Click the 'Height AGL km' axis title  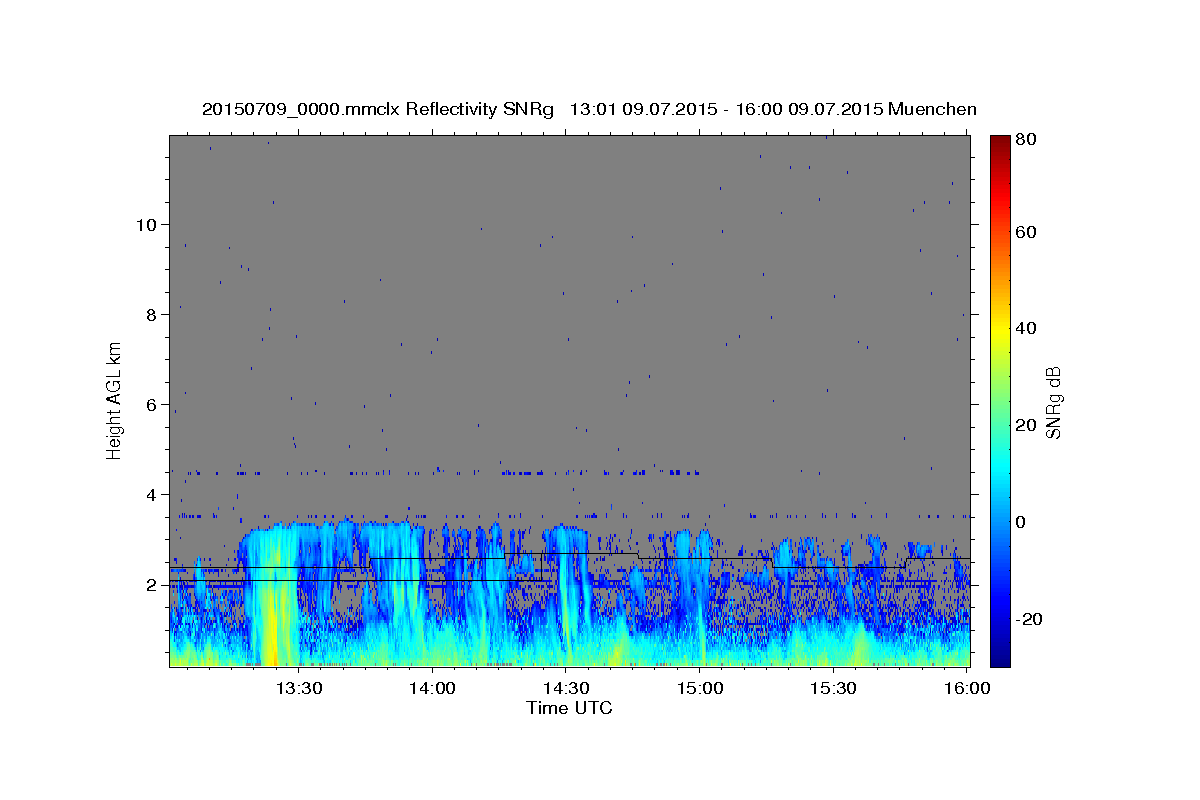114,400
